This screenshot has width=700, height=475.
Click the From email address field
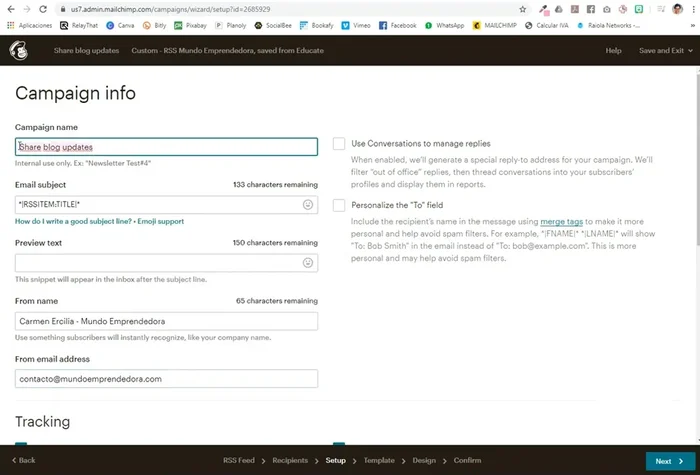pos(167,379)
